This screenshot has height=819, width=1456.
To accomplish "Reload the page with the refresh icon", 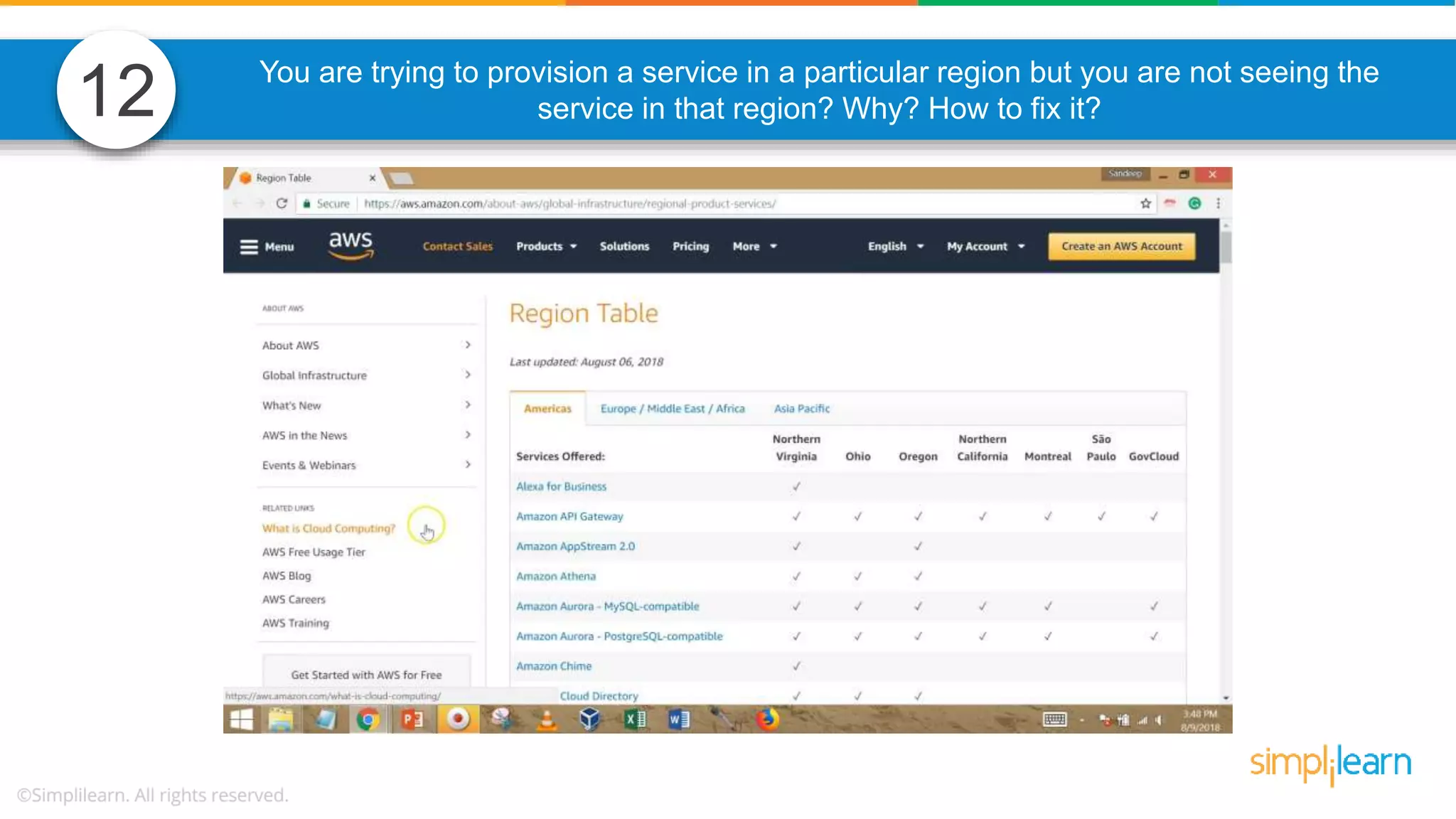I will click(282, 203).
